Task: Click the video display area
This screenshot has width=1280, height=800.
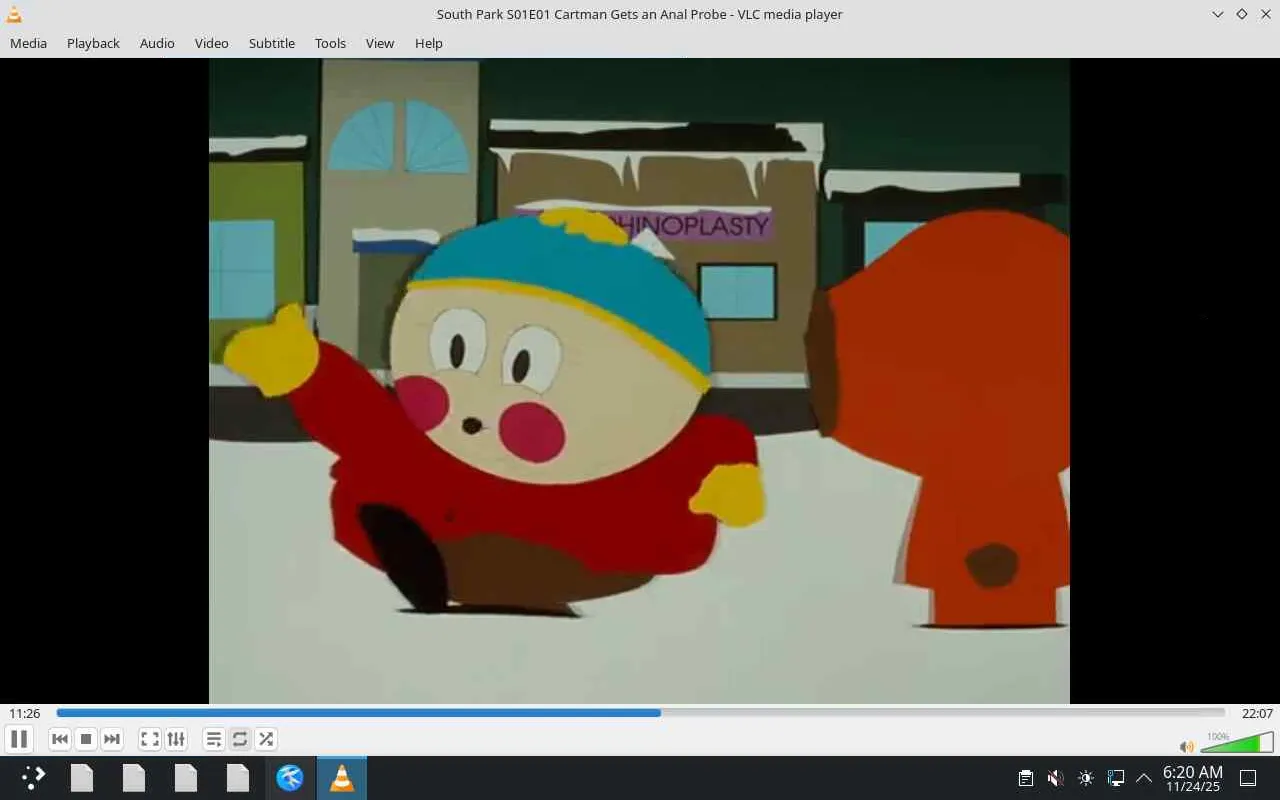Action: pos(639,381)
